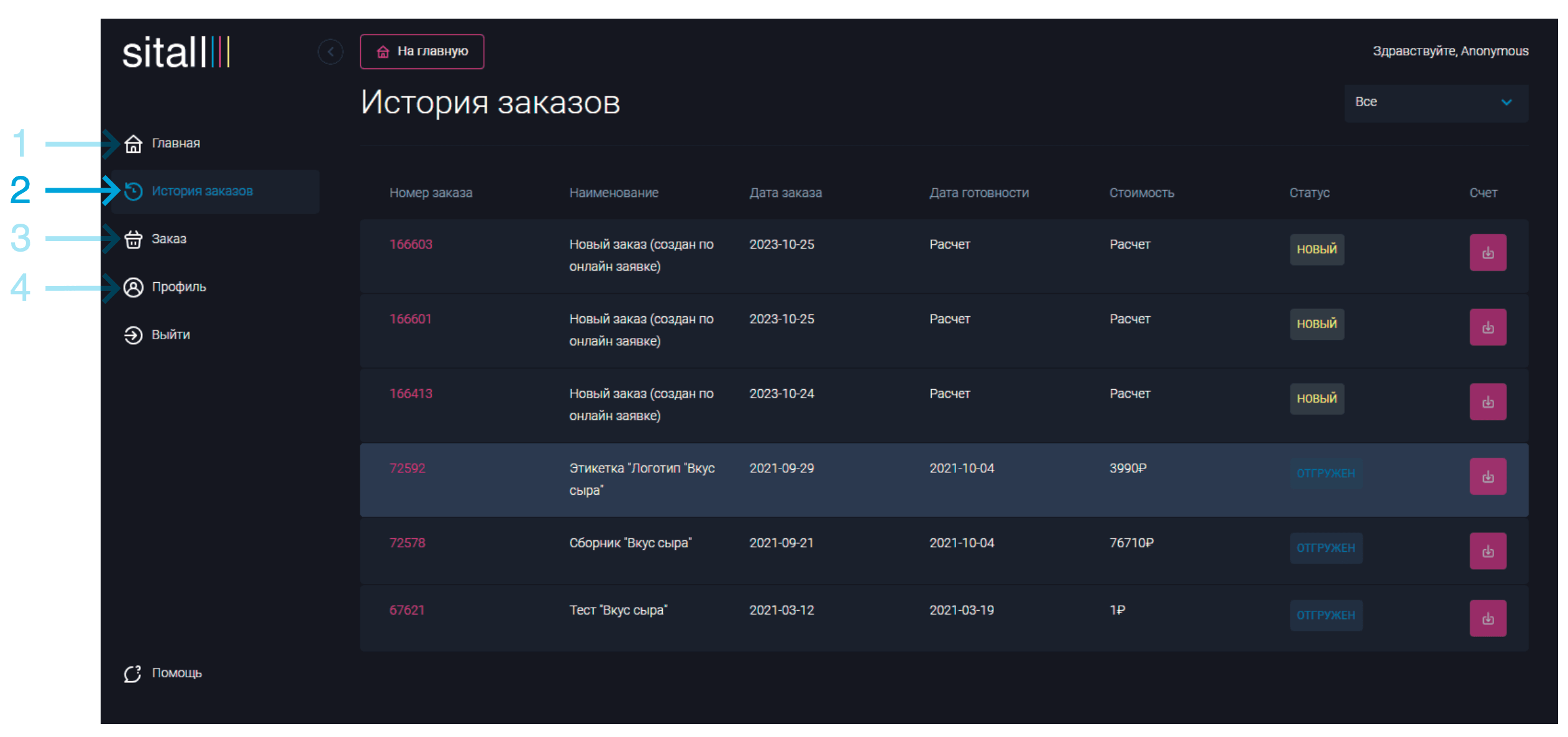Click the Наименование column header
Screen dimensions: 1568x737
point(614,193)
